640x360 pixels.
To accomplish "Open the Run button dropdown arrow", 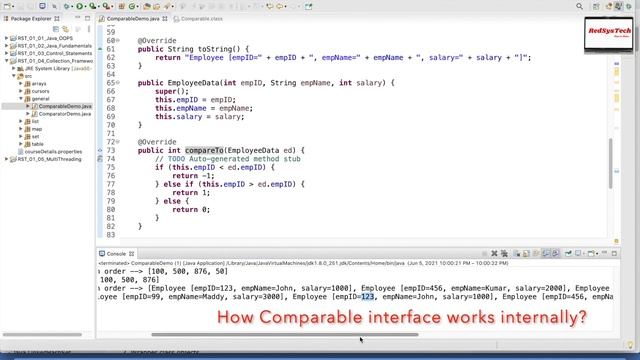I will tap(85, 7).
